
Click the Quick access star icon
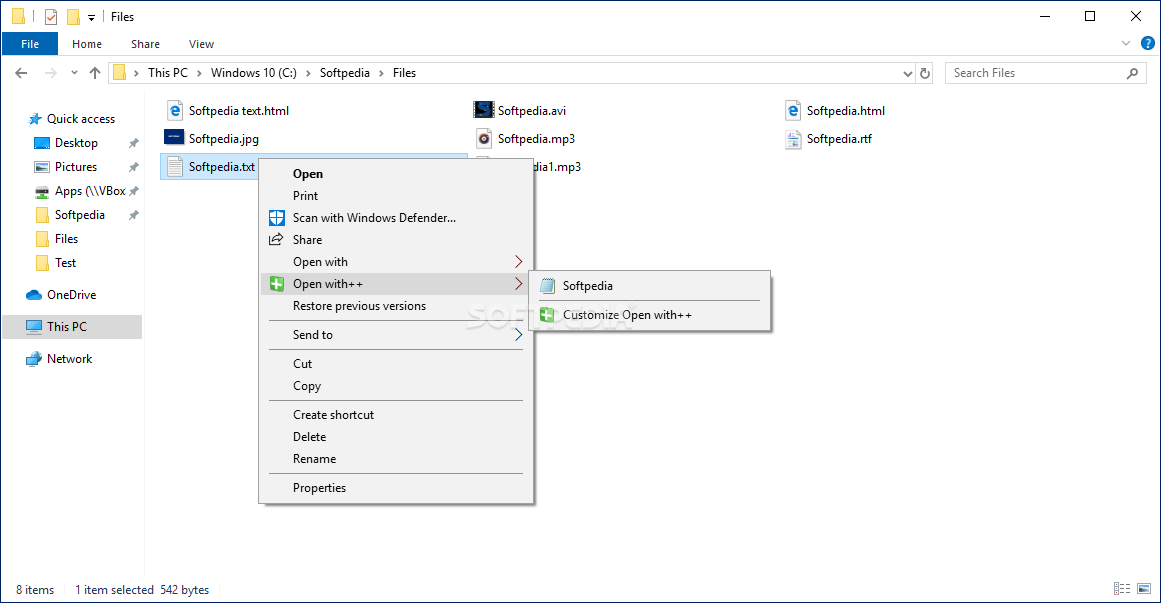pos(35,119)
